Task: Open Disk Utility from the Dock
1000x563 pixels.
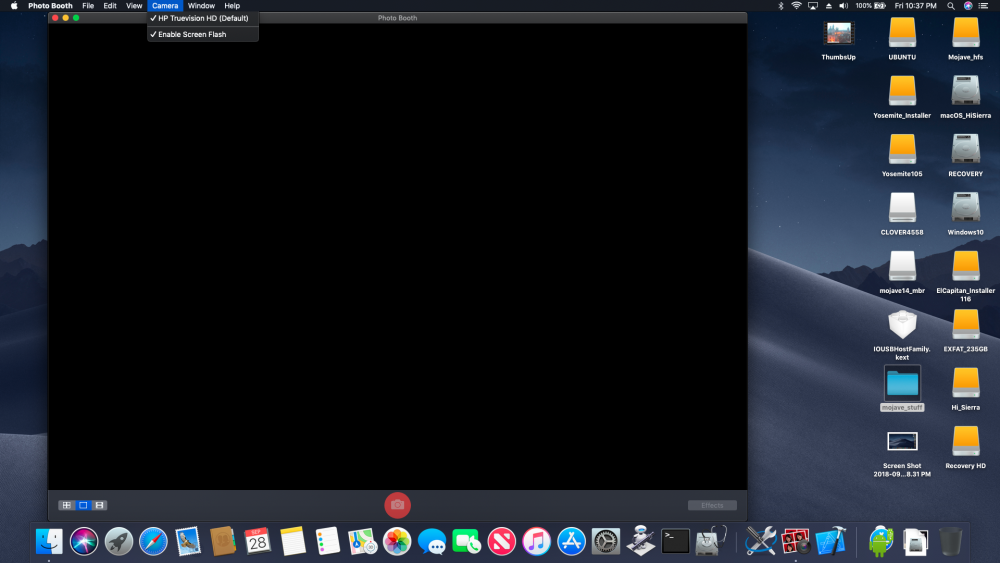Action: (x=710, y=541)
